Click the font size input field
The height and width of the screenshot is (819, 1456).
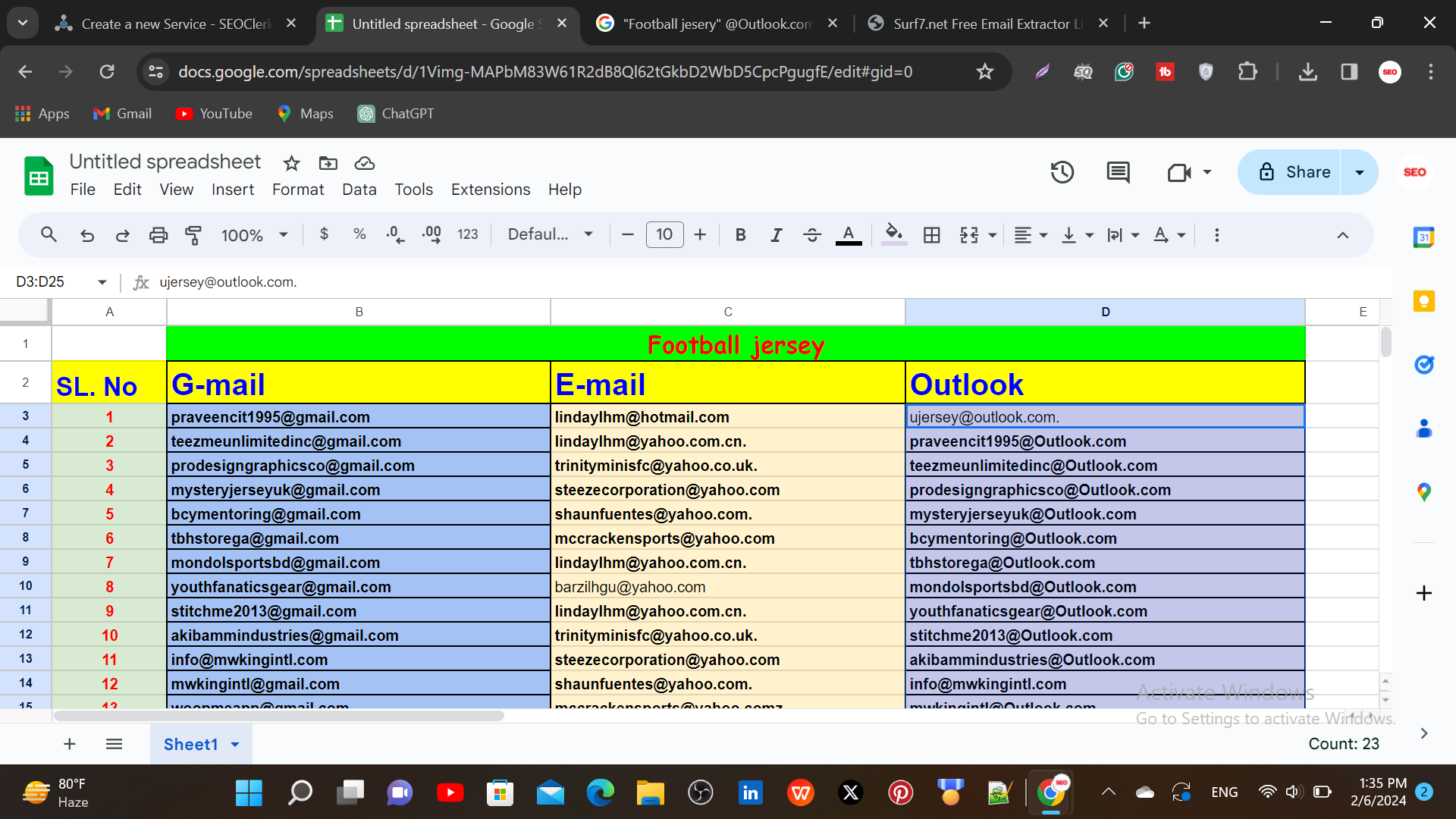(x=664, y=235)
